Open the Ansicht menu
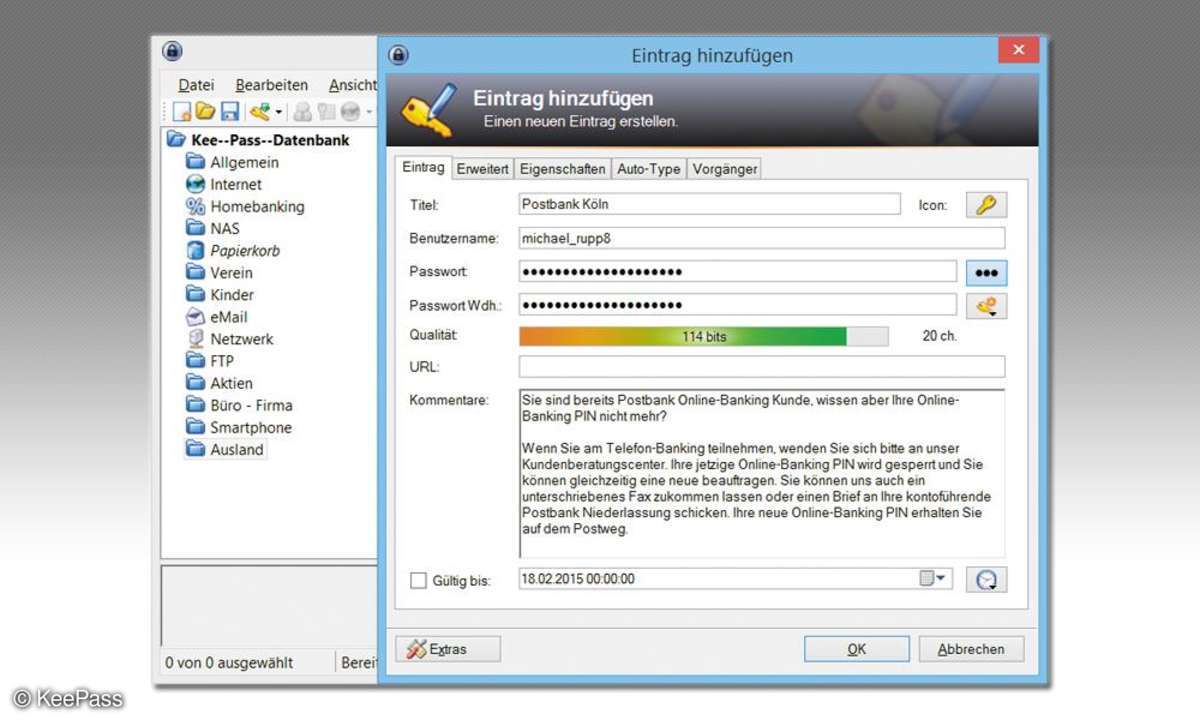1200x720 pixels. click(x=352, y=85)
